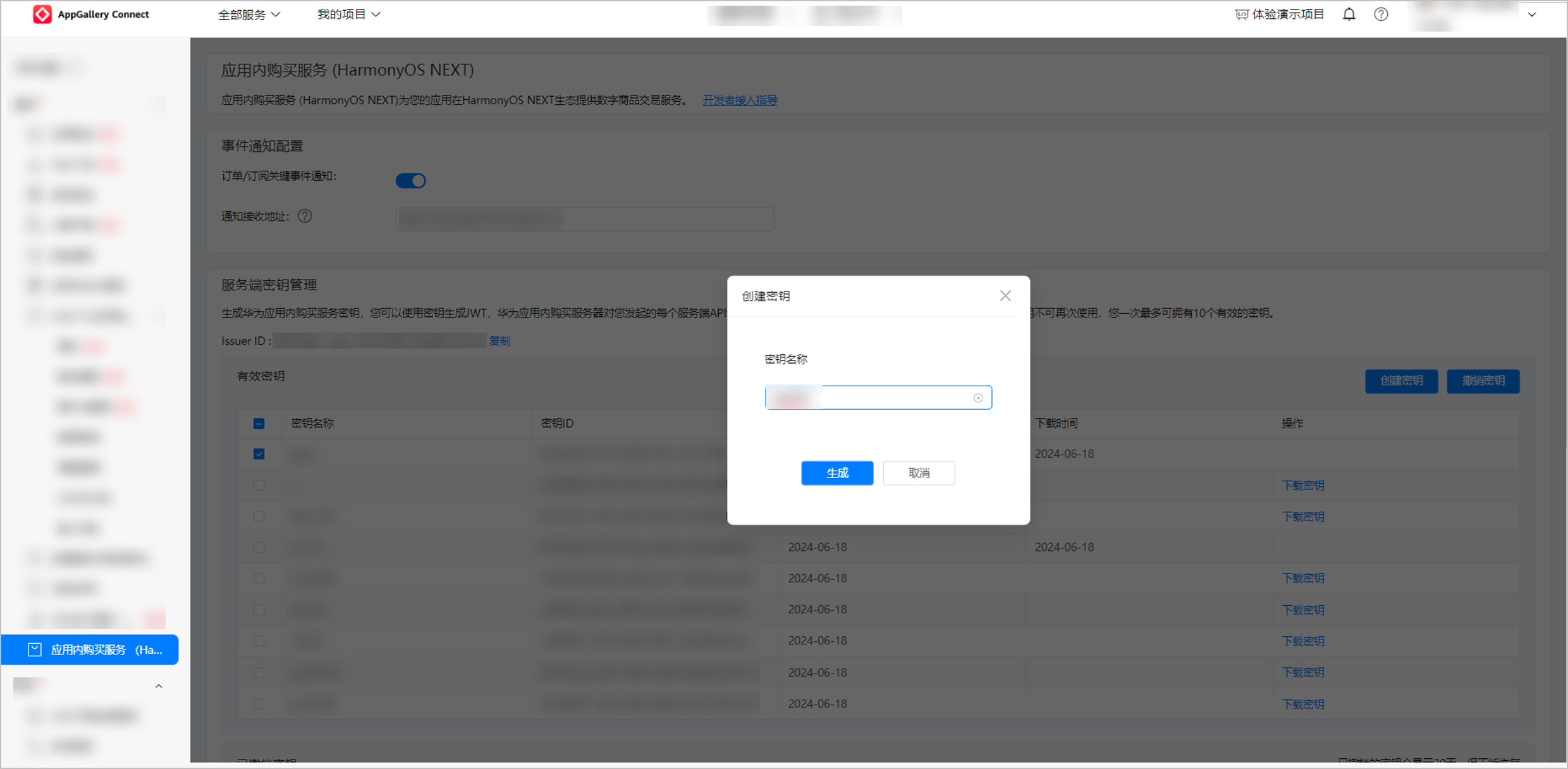Click the 密钥名称 input field
This screenshot has height=769, width=1568.
coord(878,398)
